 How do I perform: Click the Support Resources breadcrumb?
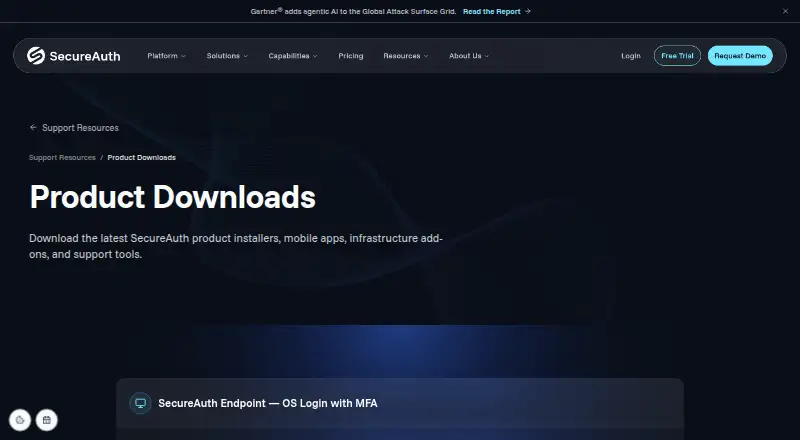tap(62, 157)
